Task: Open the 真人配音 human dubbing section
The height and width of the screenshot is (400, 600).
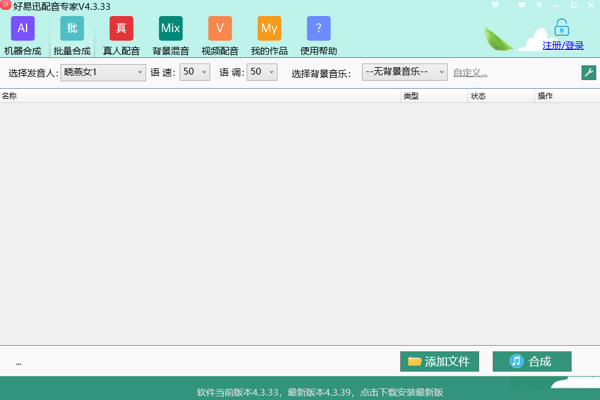Action: 121,35
